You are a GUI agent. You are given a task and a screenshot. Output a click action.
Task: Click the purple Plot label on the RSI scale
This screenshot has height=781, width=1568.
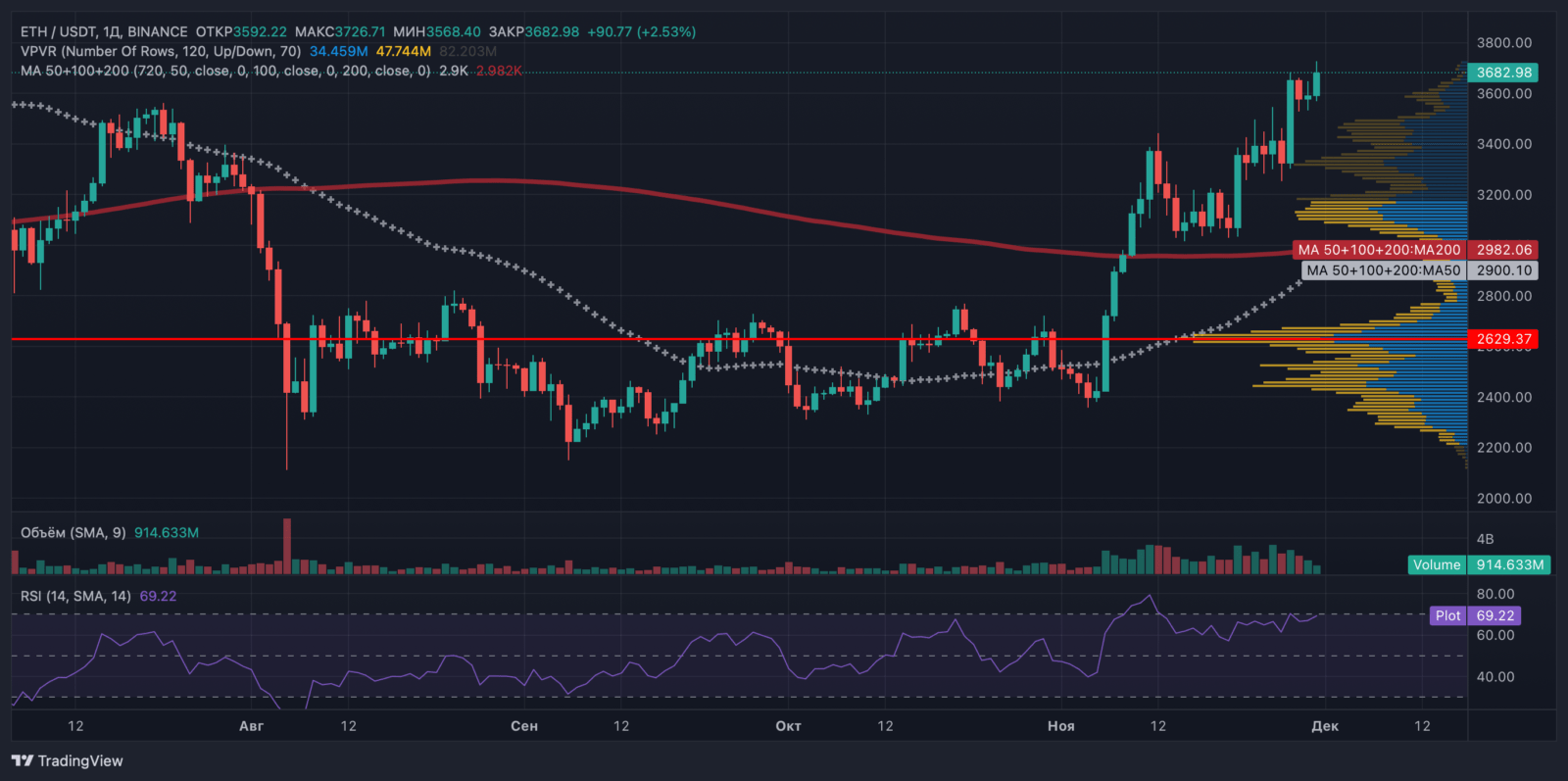[x=1447, y=615]
